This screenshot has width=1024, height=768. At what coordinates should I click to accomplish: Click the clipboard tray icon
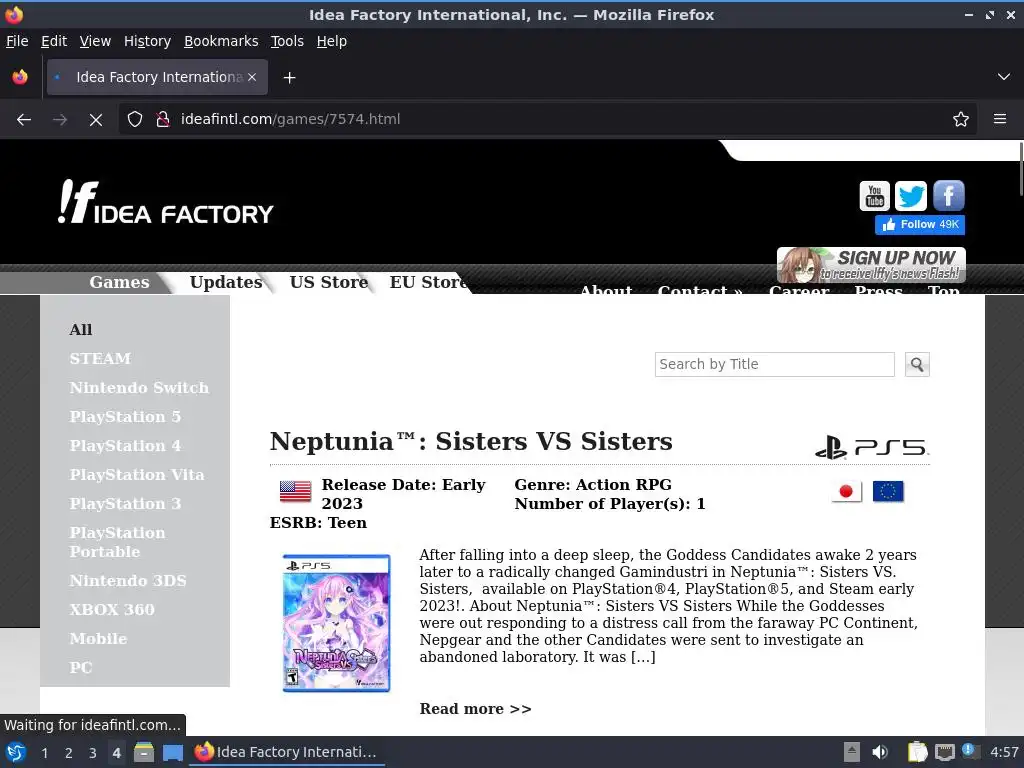pyautogui.click(x=917, y=752)
